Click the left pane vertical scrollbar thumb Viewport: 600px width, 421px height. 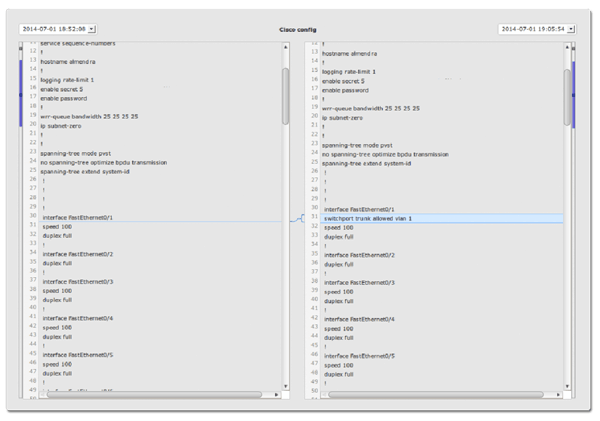point(285,96)
